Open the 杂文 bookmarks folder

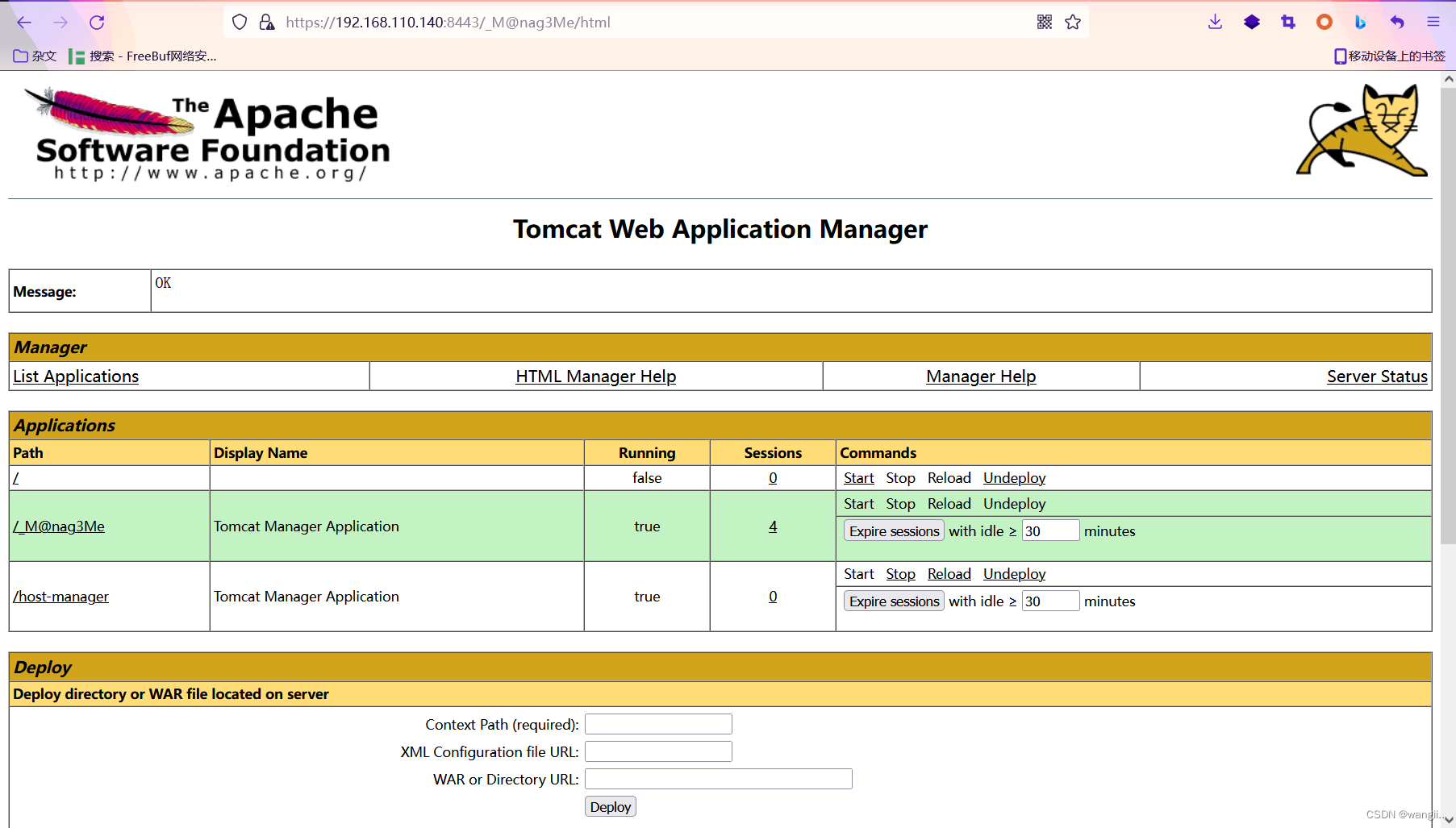pos(35,56)
